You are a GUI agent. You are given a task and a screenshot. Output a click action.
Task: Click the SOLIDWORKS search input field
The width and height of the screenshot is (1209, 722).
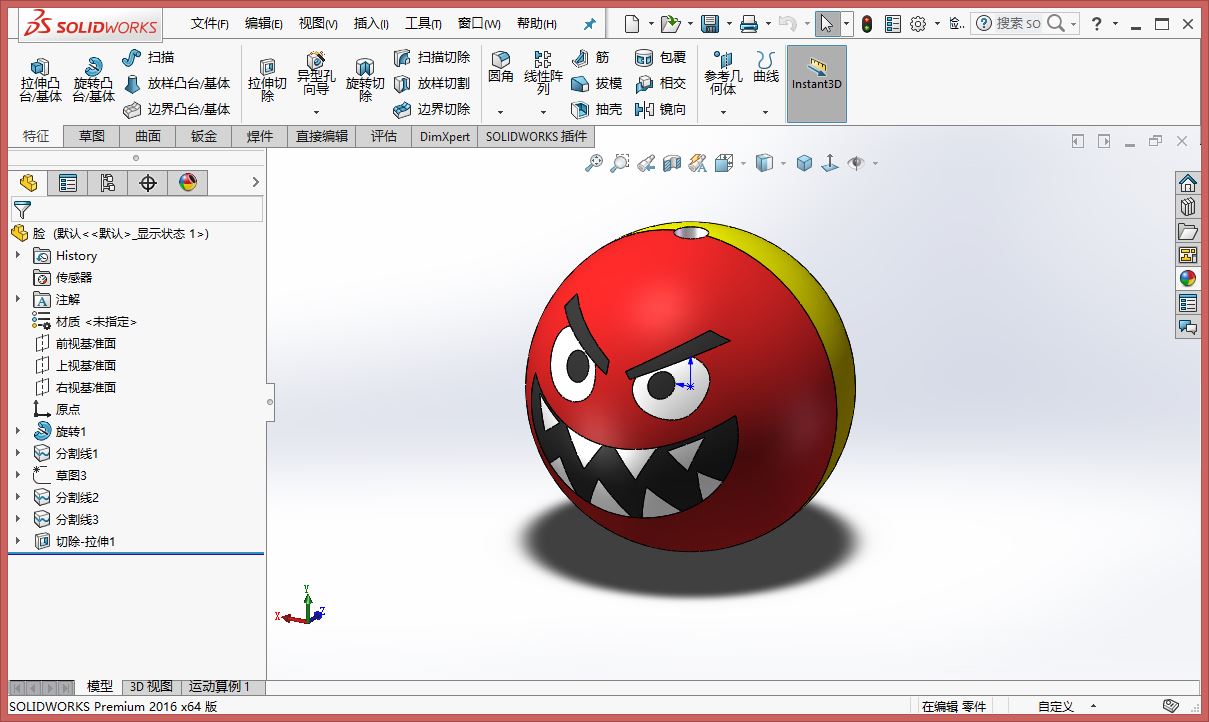click(x=1018, y=23)
